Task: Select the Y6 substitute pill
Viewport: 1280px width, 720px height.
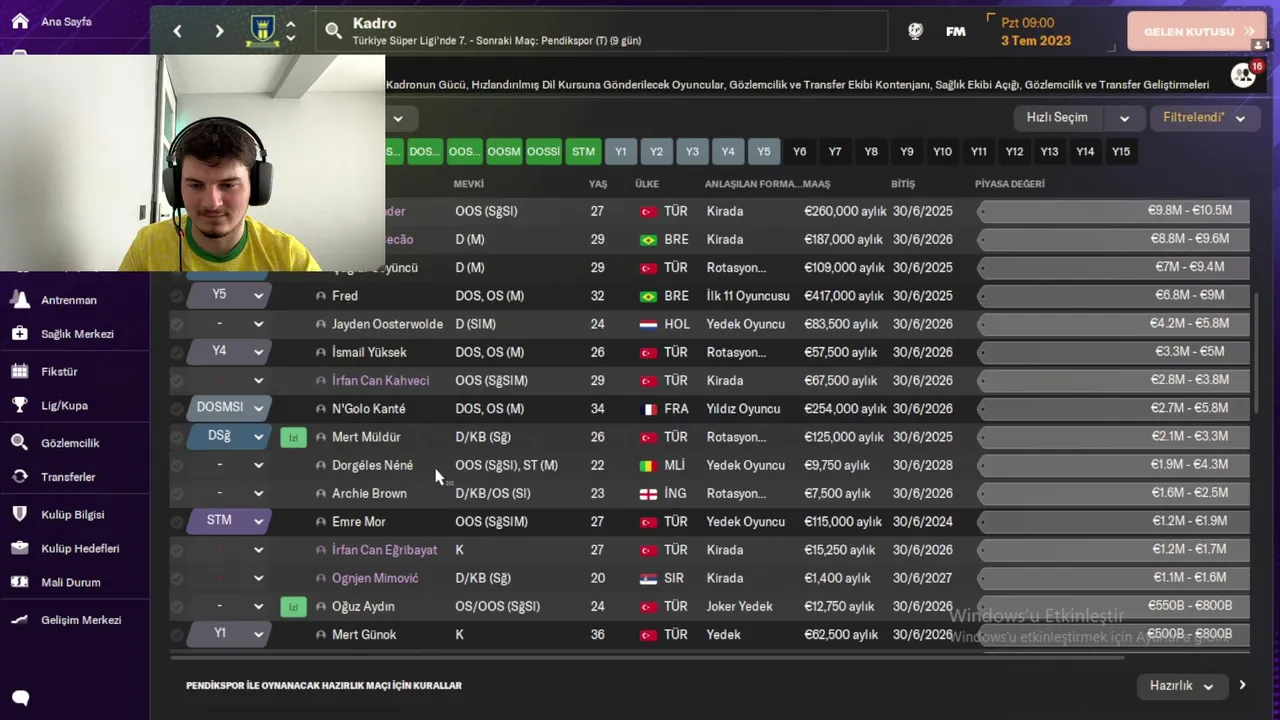Action: 799,152
